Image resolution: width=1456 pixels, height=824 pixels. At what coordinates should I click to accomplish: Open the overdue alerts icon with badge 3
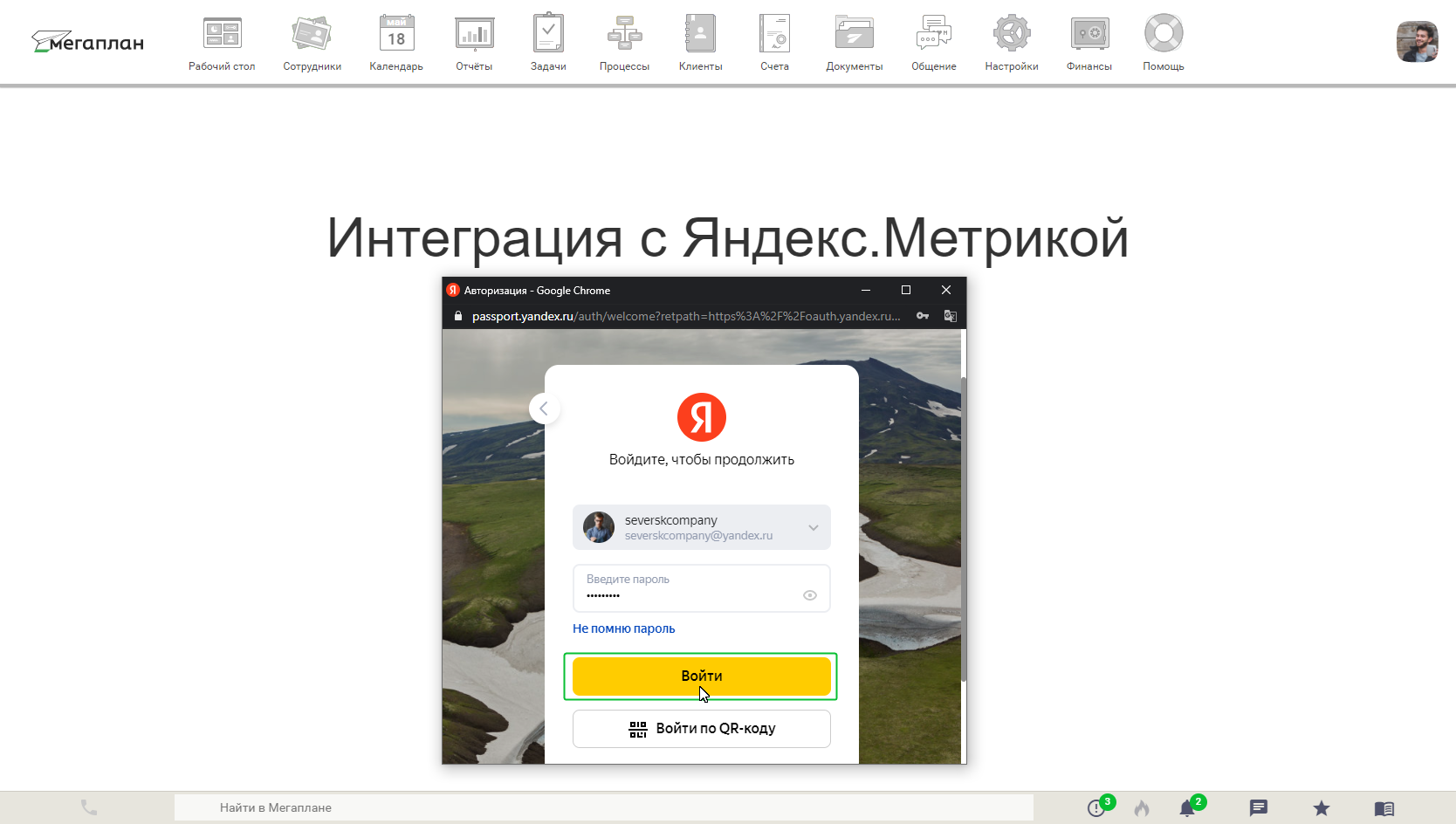1098,807
